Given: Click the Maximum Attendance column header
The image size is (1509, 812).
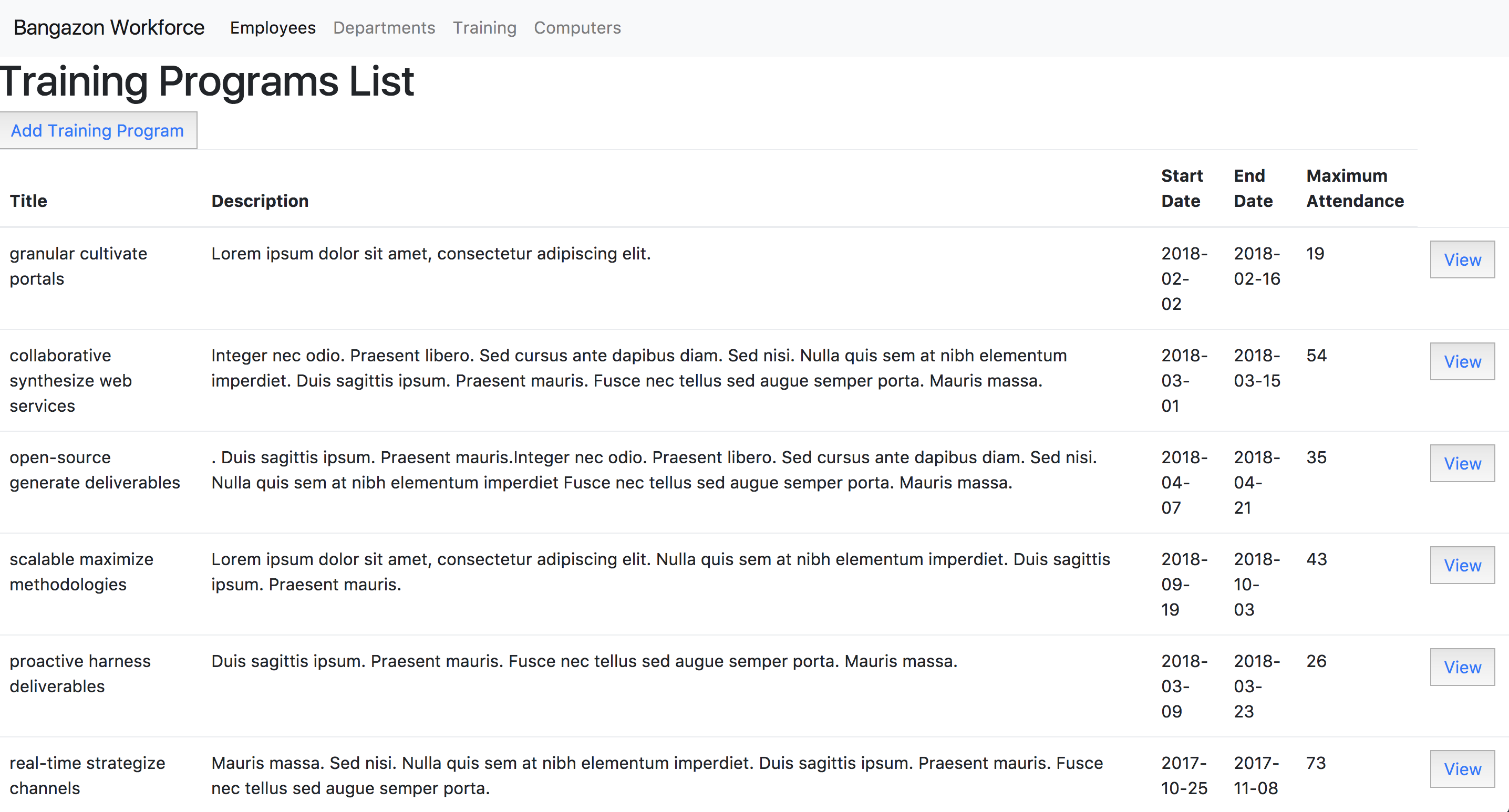Looking at the screenshot, I should [1354, 188].
